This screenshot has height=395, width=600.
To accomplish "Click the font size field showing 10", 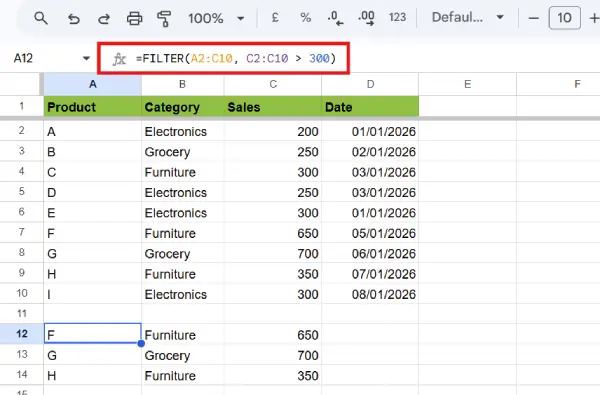I will (564, 18).
